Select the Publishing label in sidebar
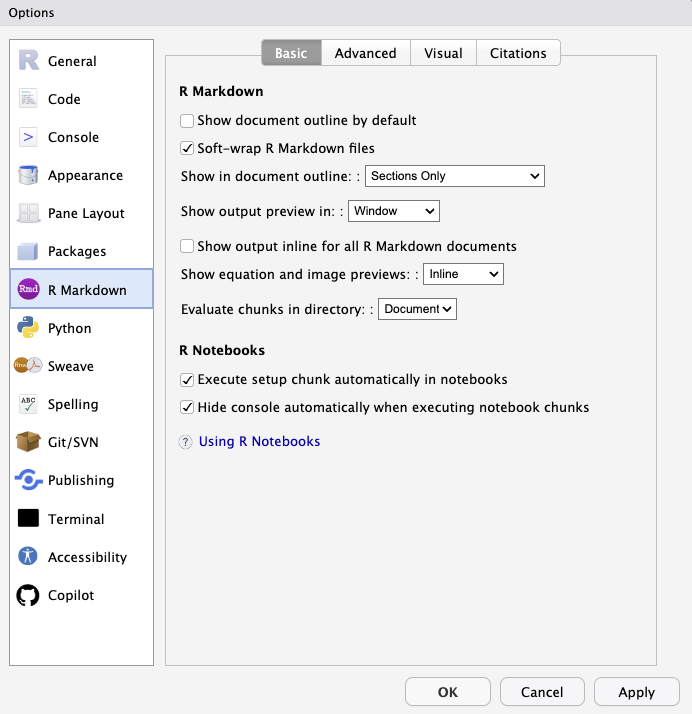The image size is (692, 714). pyautogui.click(x=81, y=480)
